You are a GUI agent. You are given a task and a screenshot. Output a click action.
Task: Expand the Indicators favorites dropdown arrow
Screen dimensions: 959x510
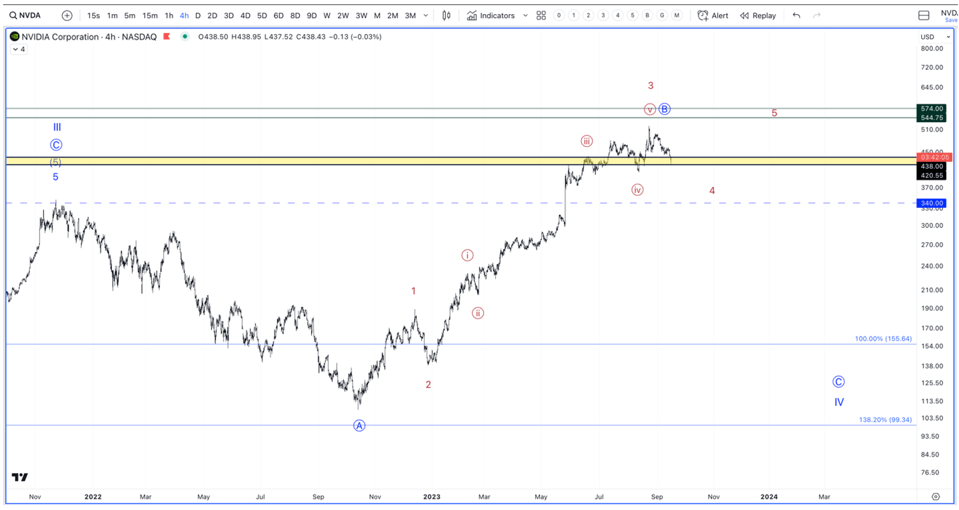[x=525, y=15]
